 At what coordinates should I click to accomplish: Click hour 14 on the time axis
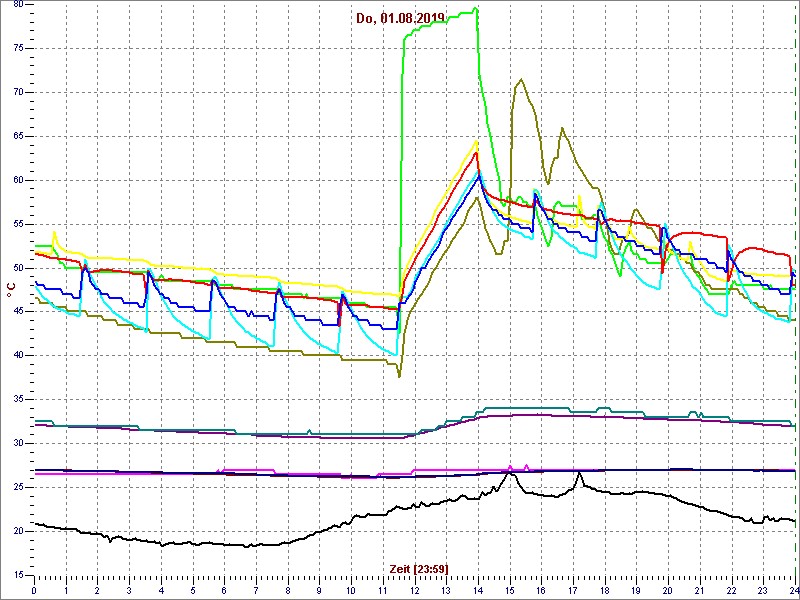tap(478, 590)
